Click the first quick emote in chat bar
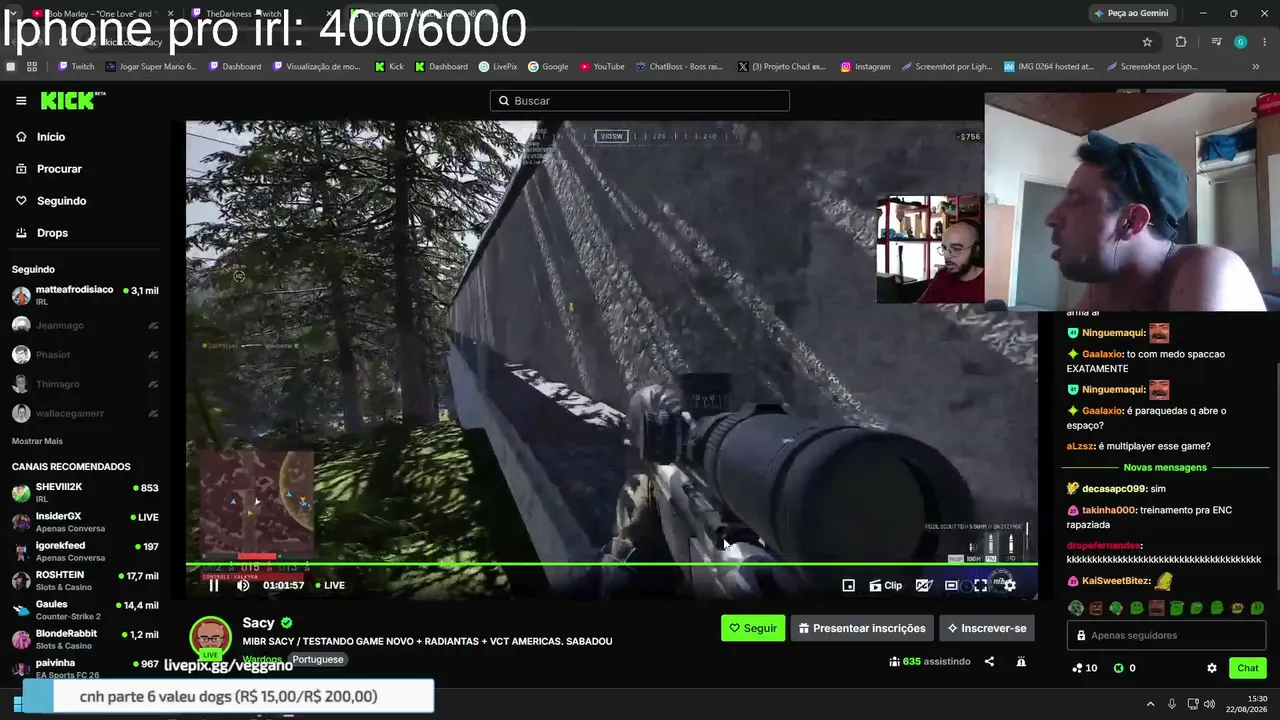 pos(1076,608)
